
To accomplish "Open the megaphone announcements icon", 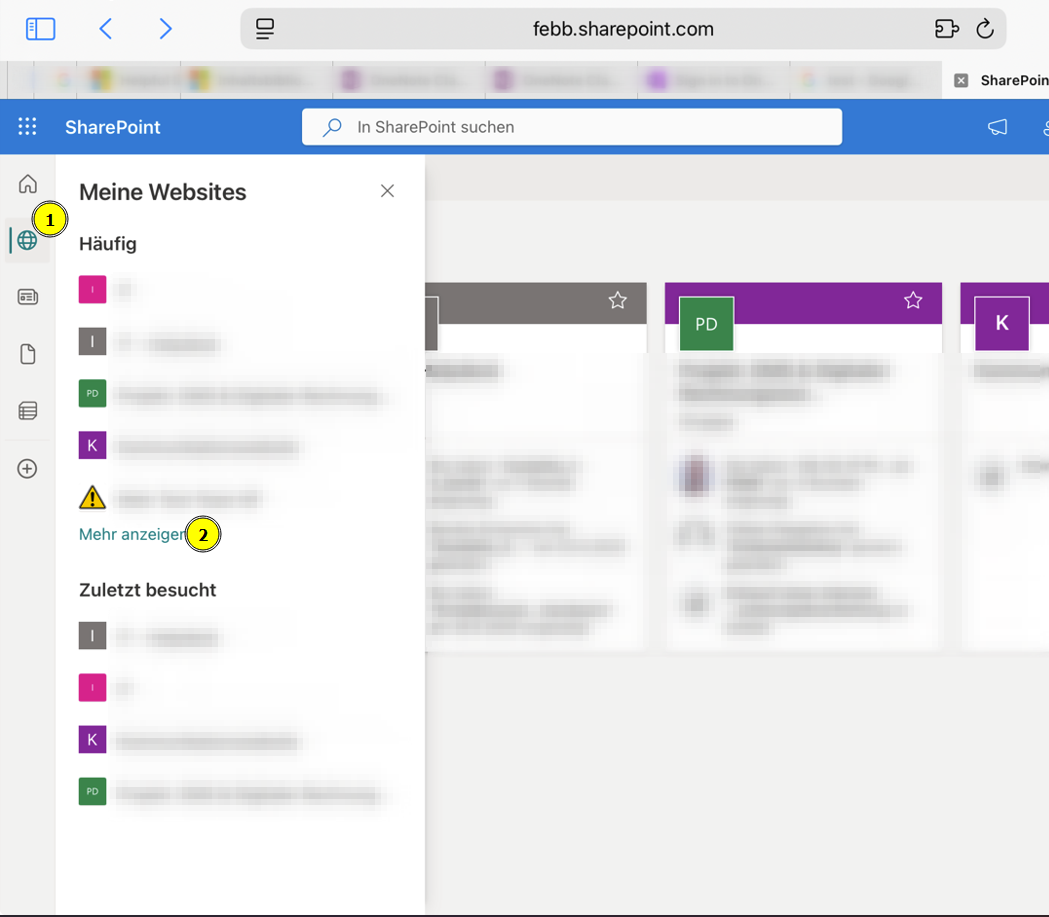I will pyautogui.click(x=997, y=127).
